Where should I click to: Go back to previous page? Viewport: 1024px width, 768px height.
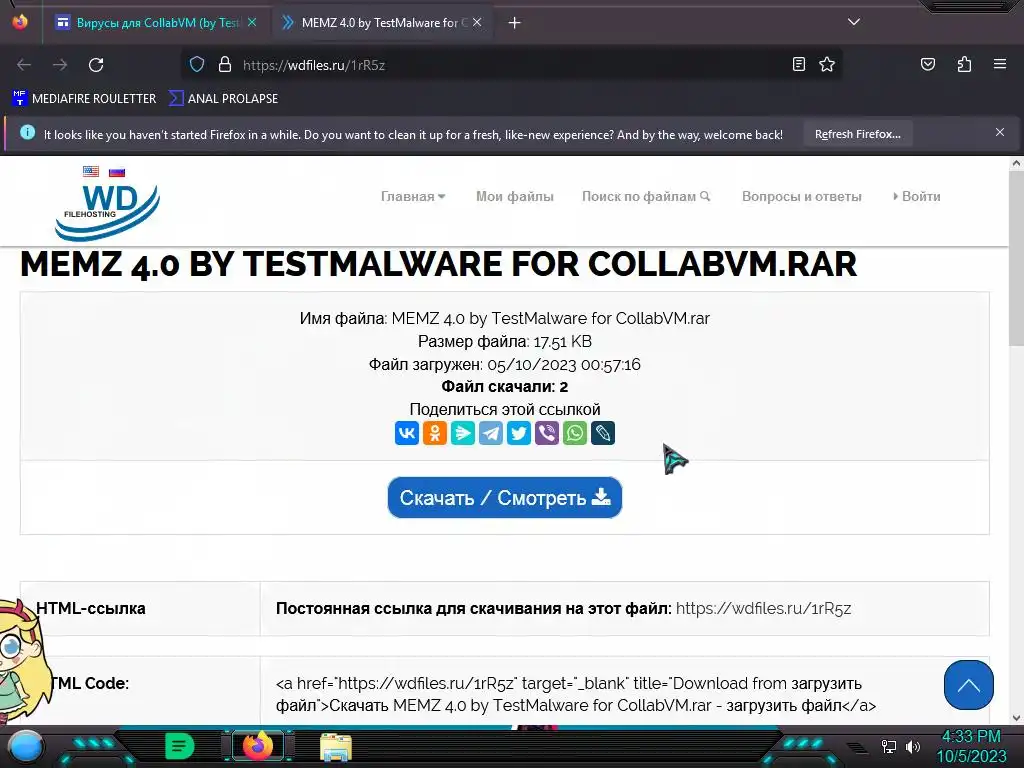(24, 65)
